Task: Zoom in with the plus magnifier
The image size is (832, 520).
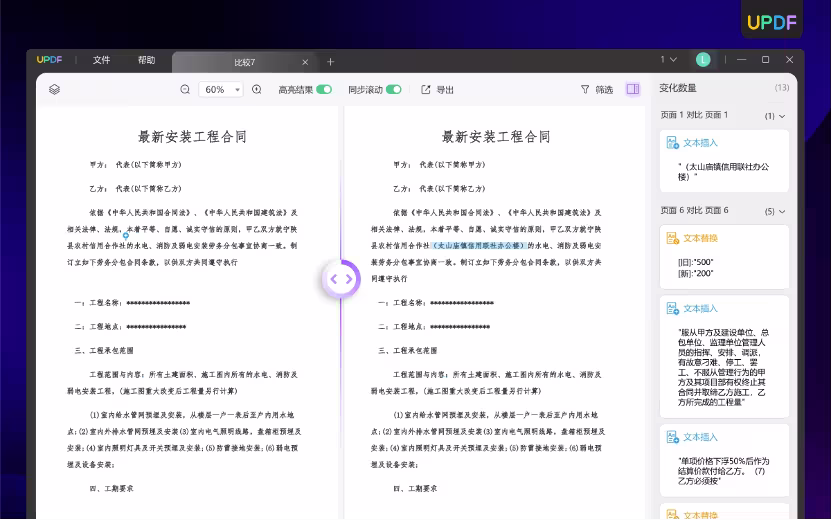Action: tap(256, 89)
